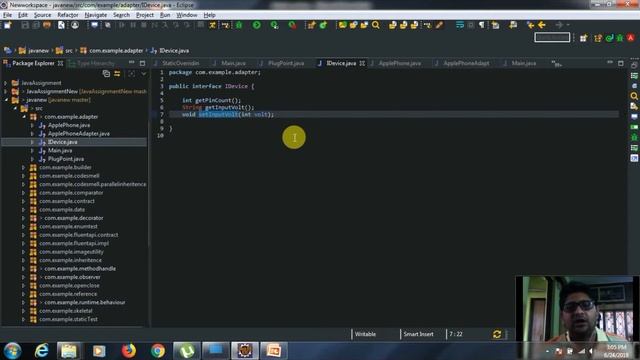Click the sync icon in status bar
The height and width of the screenshot is (360, 640).
pyautogui.click(x=497, y=334)
